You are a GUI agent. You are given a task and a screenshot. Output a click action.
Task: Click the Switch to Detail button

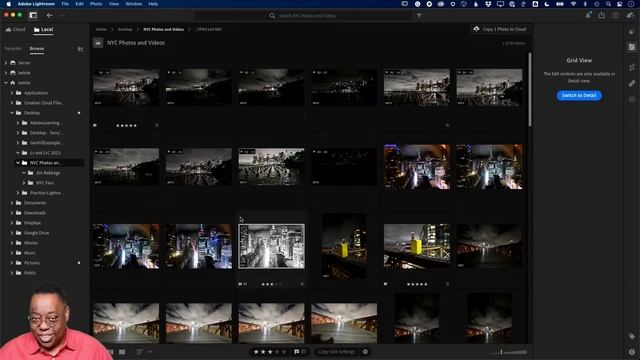(x=579, y=96)
